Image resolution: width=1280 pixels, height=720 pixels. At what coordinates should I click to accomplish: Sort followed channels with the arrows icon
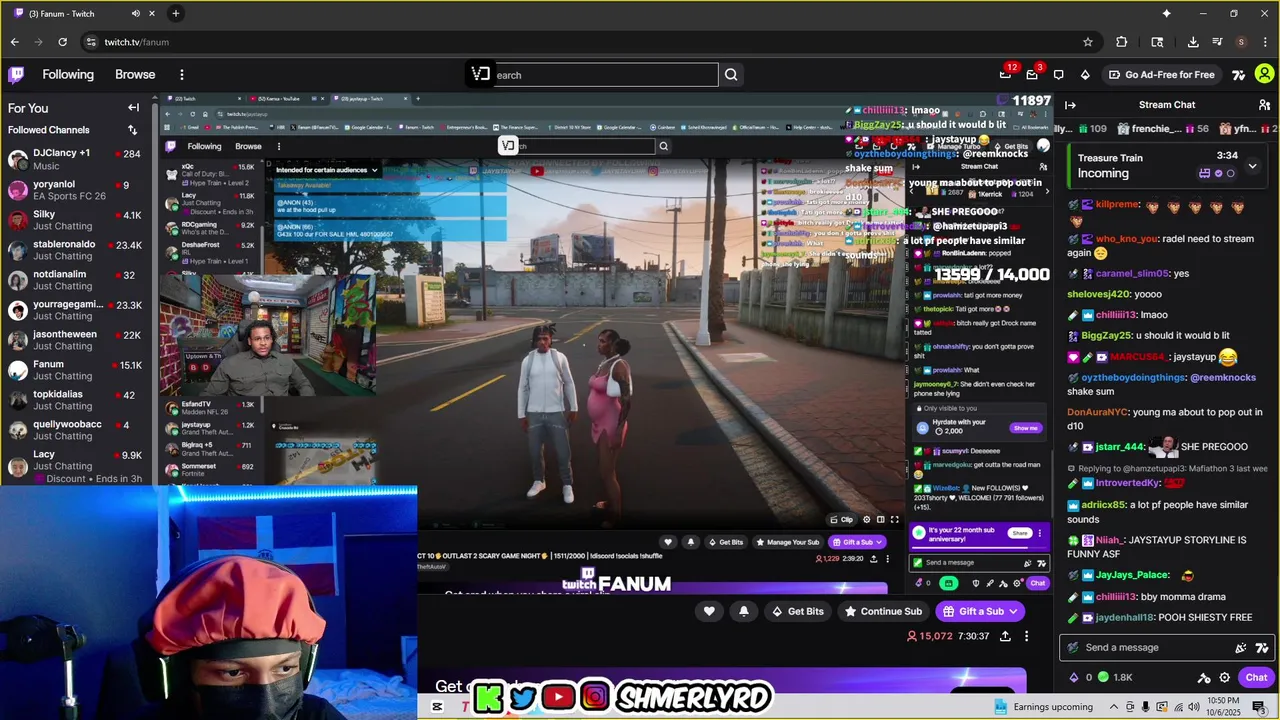[x=132, y=130]
